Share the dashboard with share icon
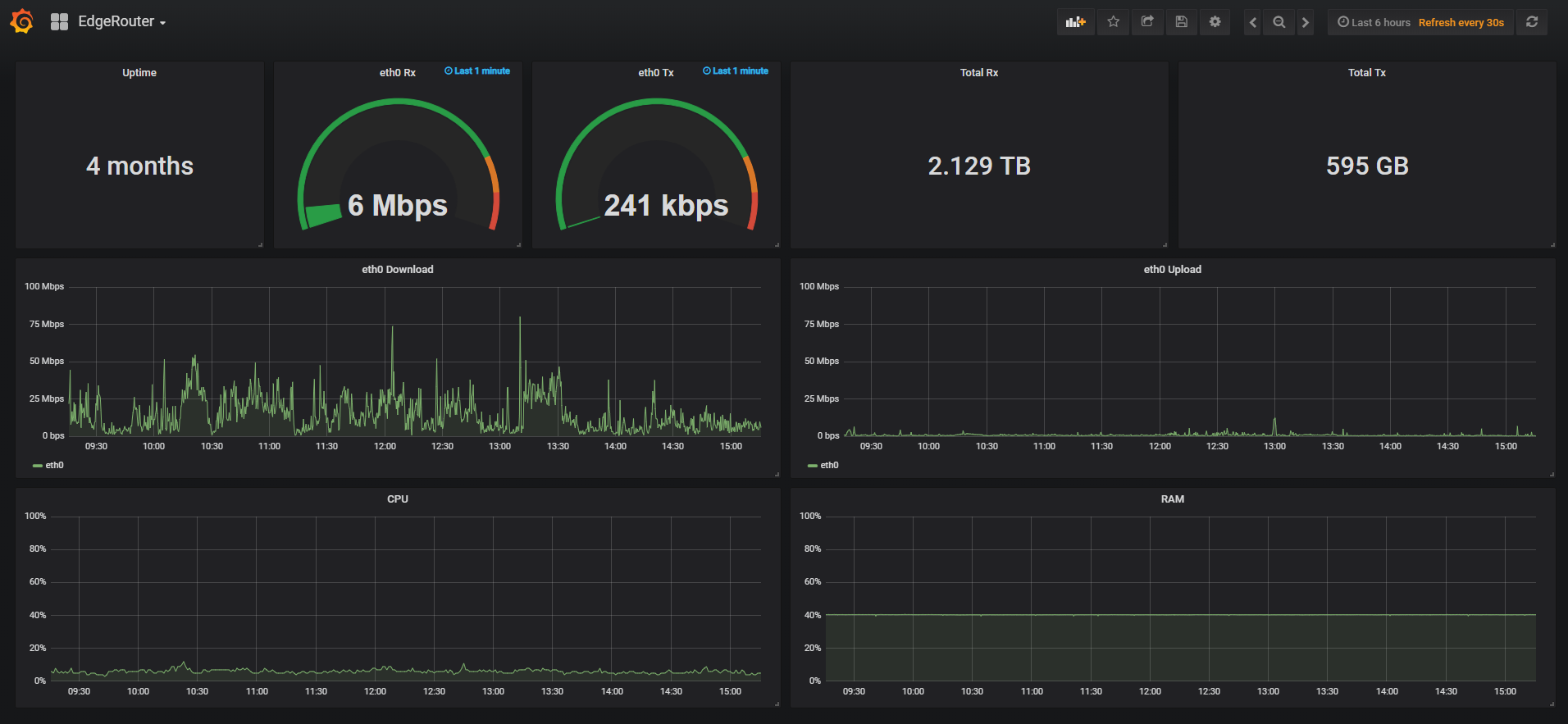This screenshot has height=724, width=1568. tap(1147, 22)
